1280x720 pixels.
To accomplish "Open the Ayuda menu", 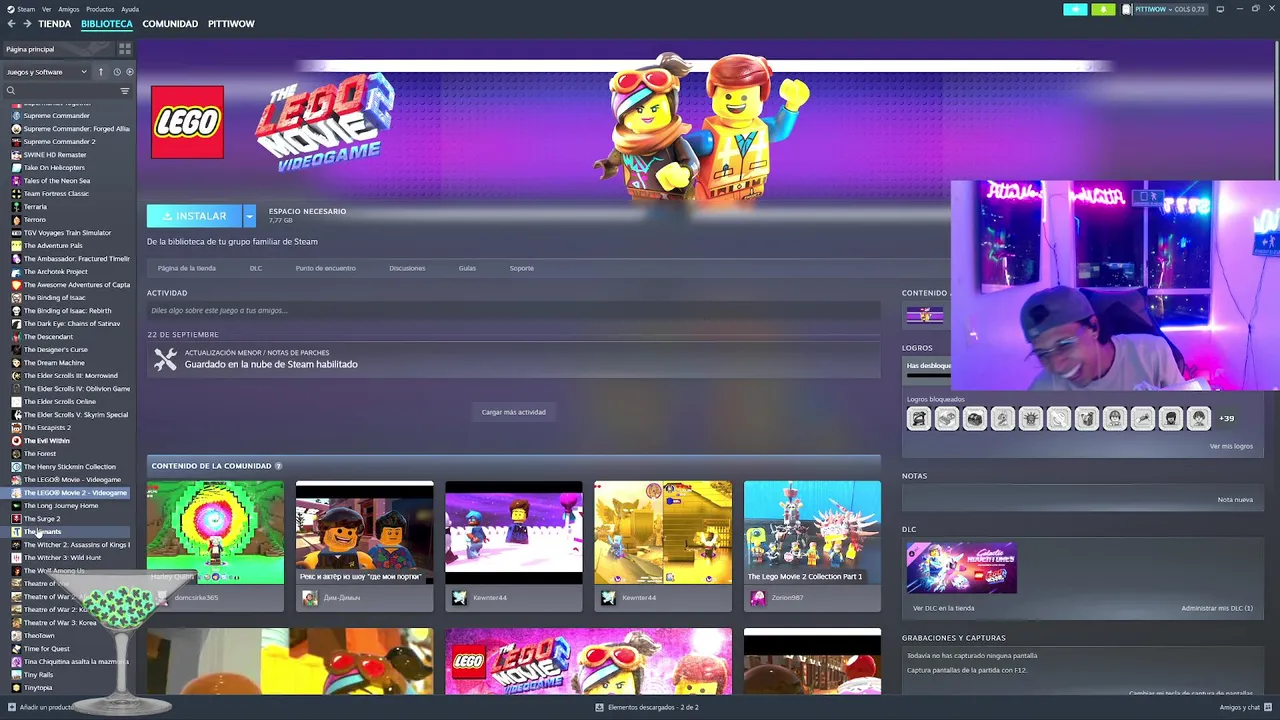I will (x=130, y=9).
